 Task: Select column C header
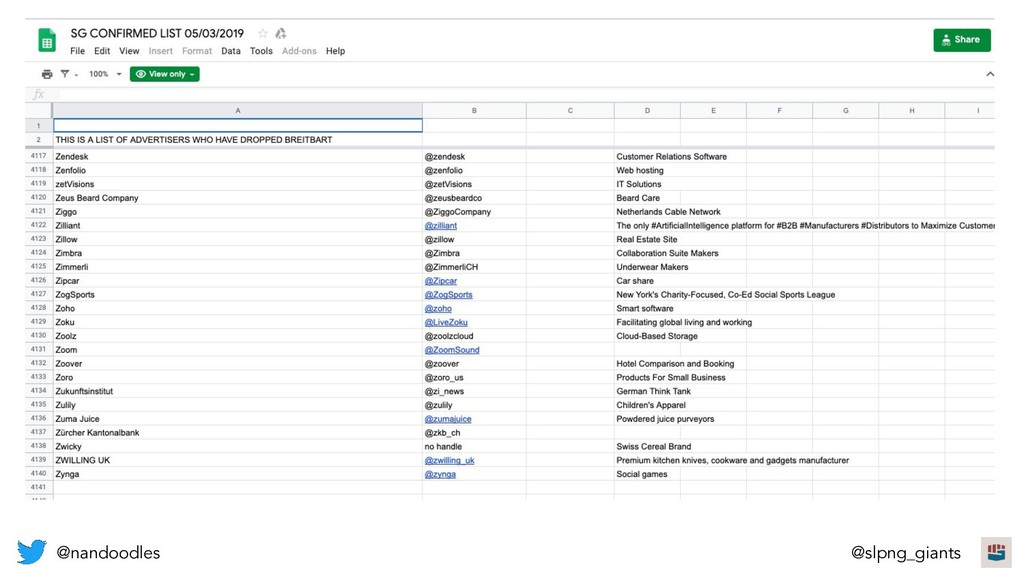(570, 111)
